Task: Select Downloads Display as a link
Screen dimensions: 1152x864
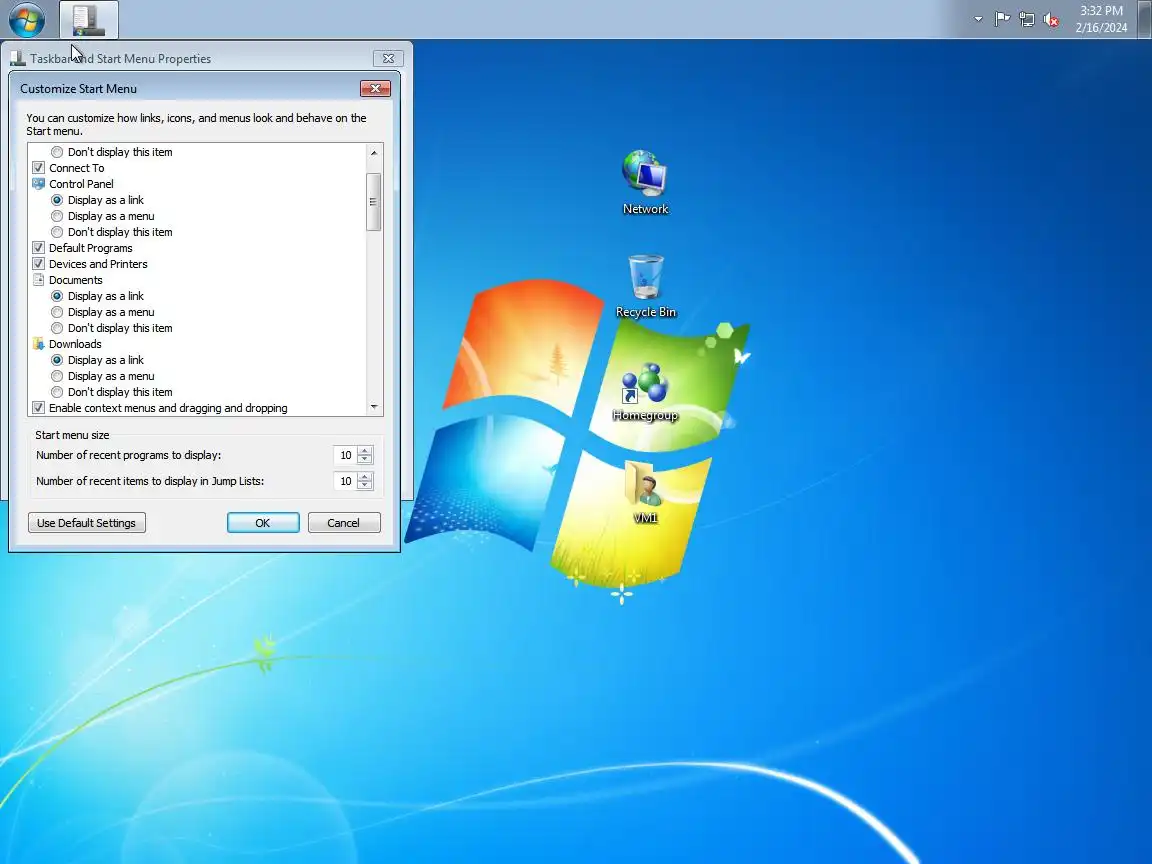Action: pyautogui.click(x=57, y=360)
